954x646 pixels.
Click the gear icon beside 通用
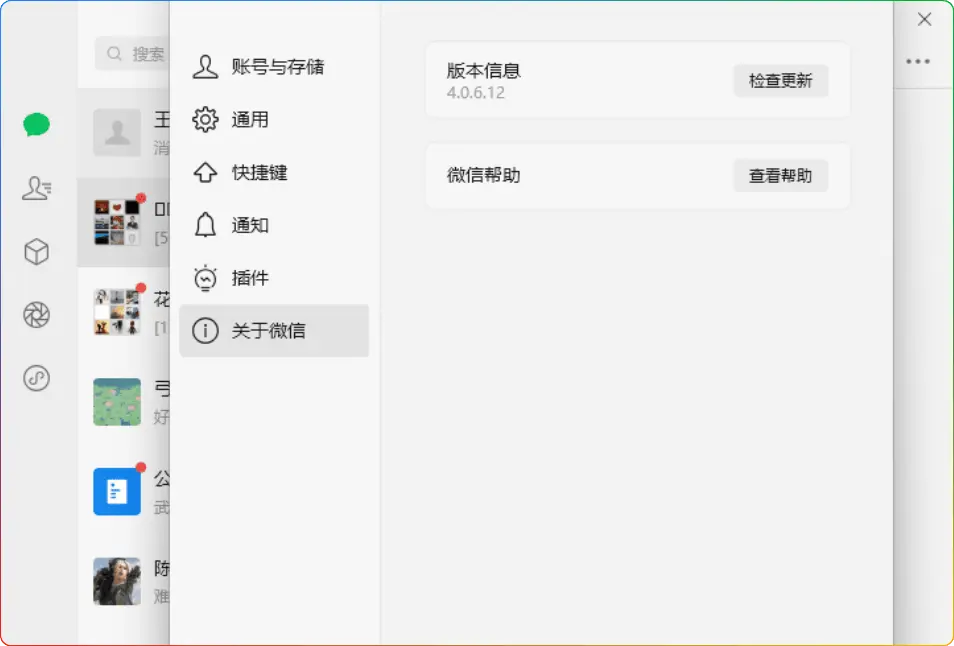205,120
